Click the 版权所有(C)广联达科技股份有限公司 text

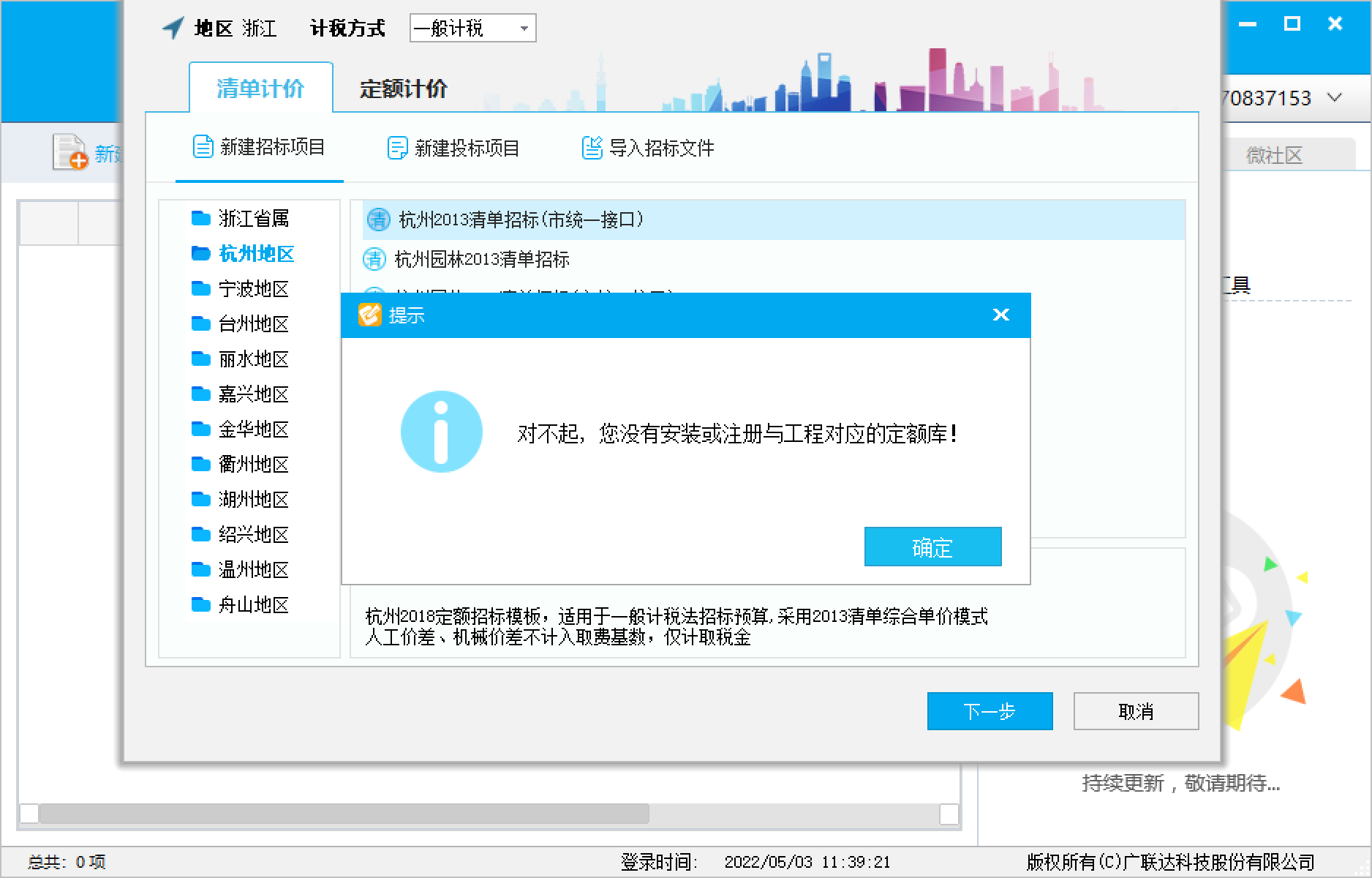1170,863
